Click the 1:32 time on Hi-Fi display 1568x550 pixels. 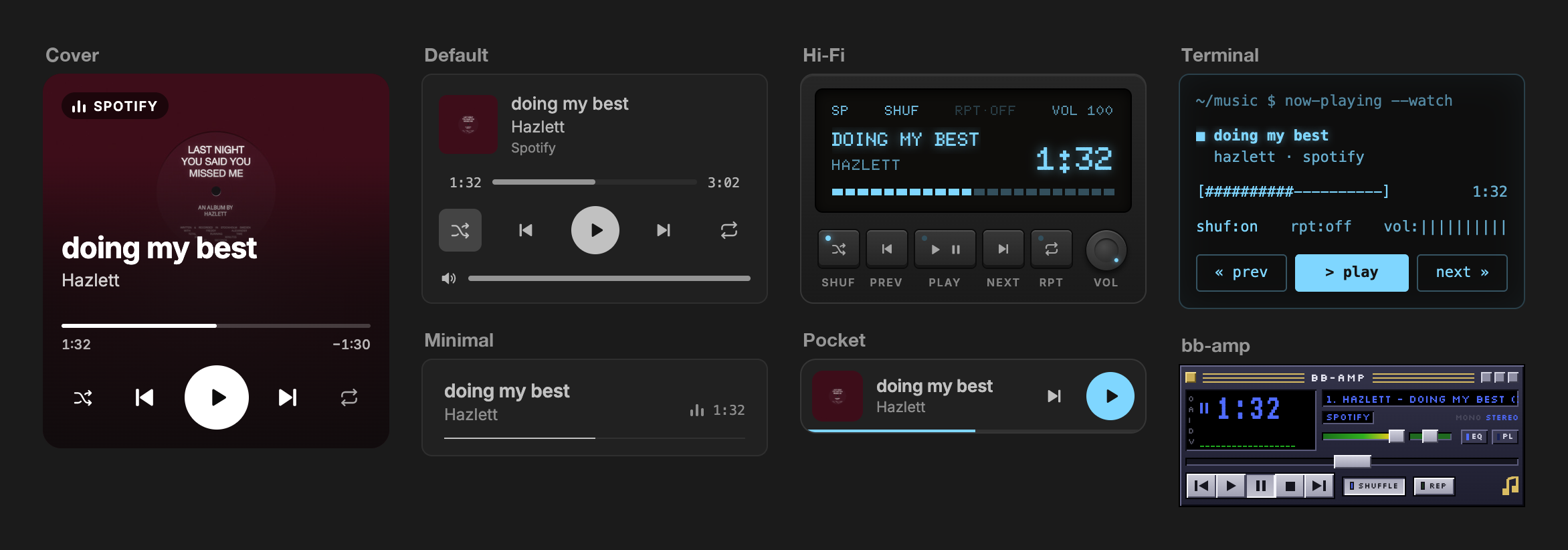pyautogui.click(x=1074, y=159)
